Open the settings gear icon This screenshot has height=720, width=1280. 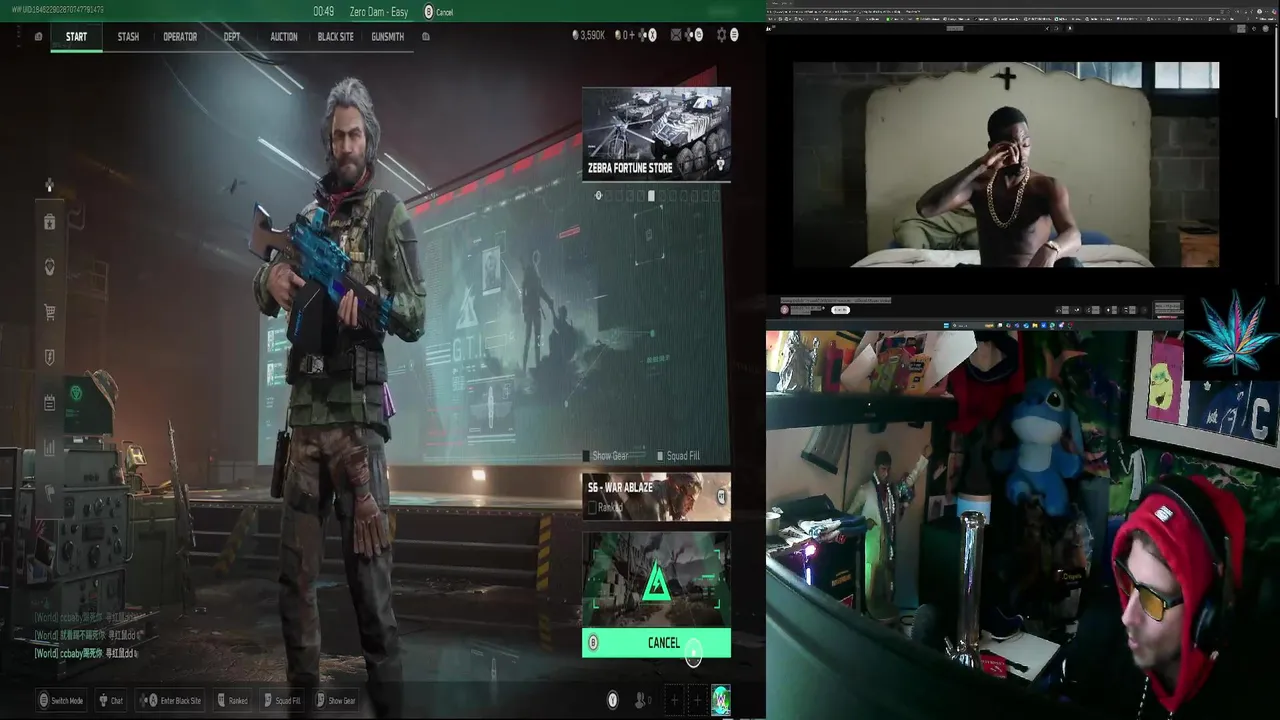click(721, 35)
